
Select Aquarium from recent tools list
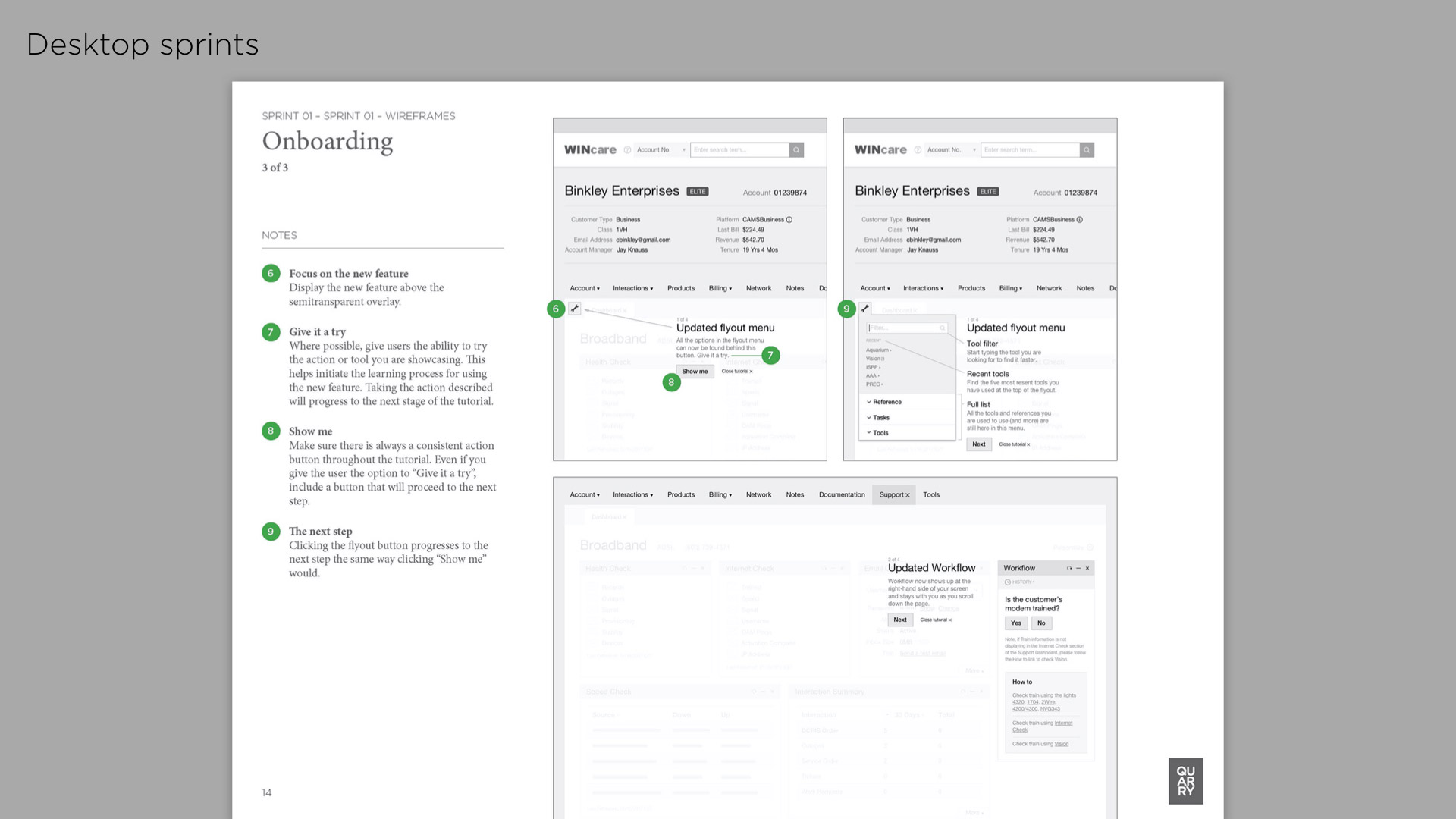pyautogui.click(x=877, y=350)
